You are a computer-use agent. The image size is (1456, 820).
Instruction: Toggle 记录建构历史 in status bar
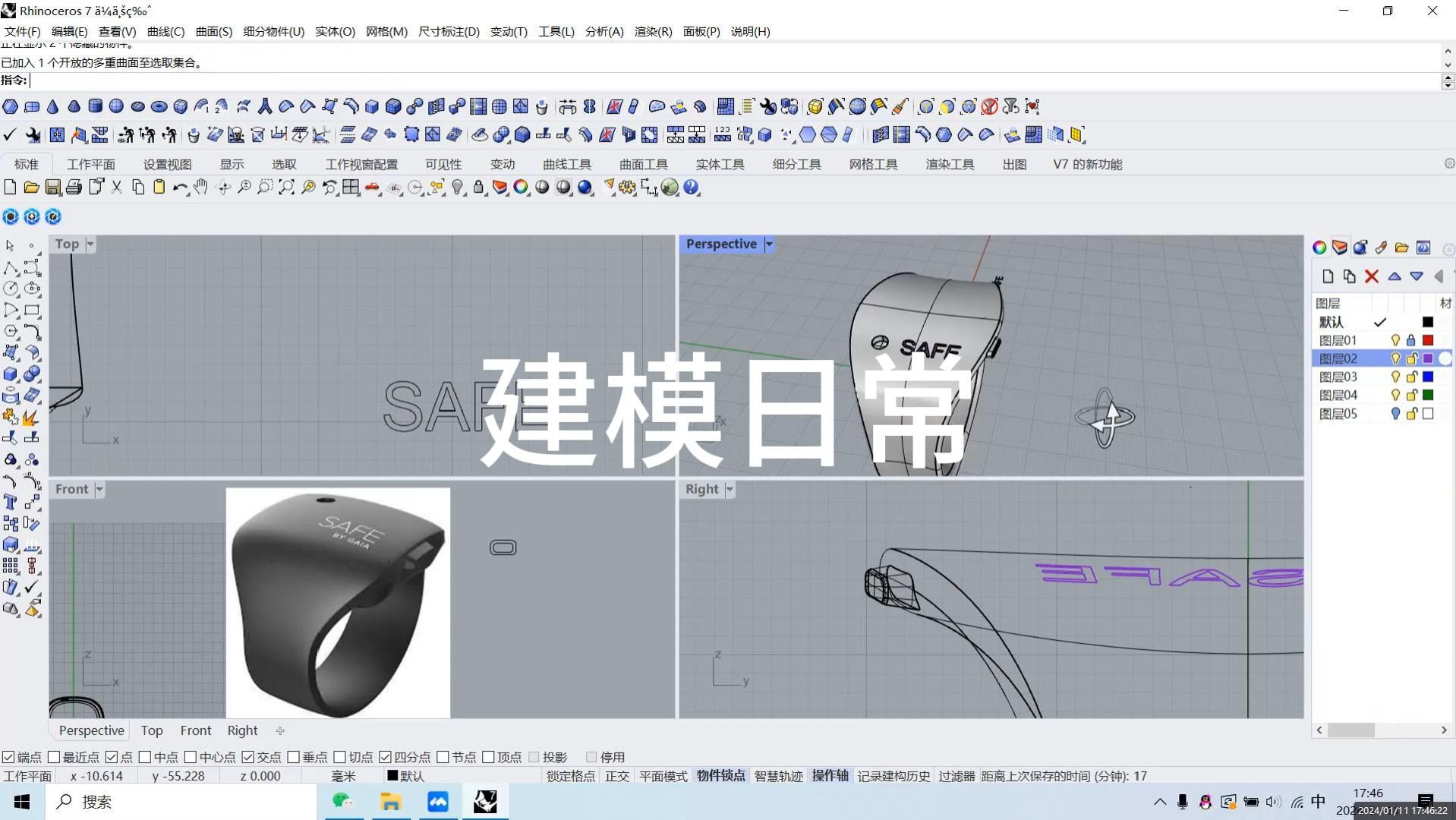pyautogui.click(x=893, y=776)
